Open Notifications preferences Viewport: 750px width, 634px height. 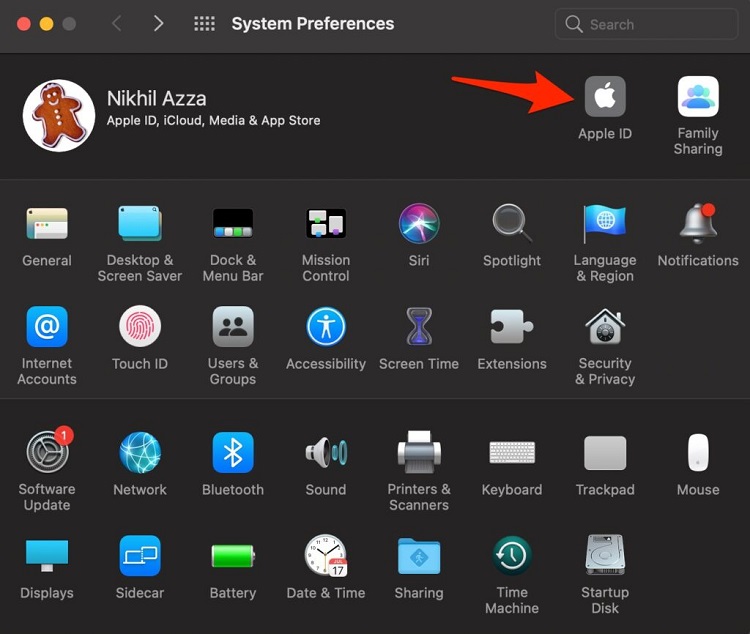(697, 224)
